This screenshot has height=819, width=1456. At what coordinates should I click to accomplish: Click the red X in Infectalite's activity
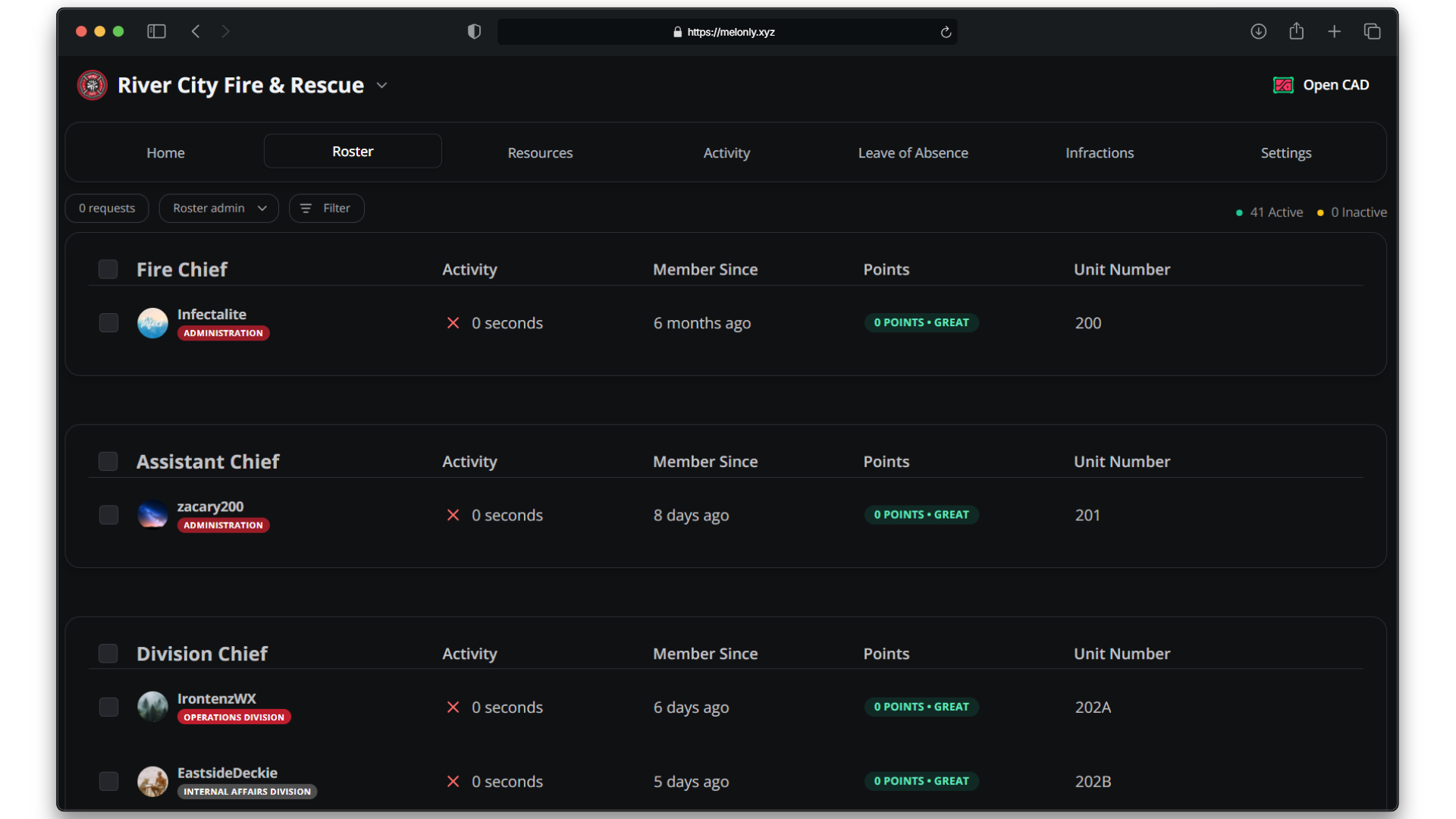coord(453,323)
